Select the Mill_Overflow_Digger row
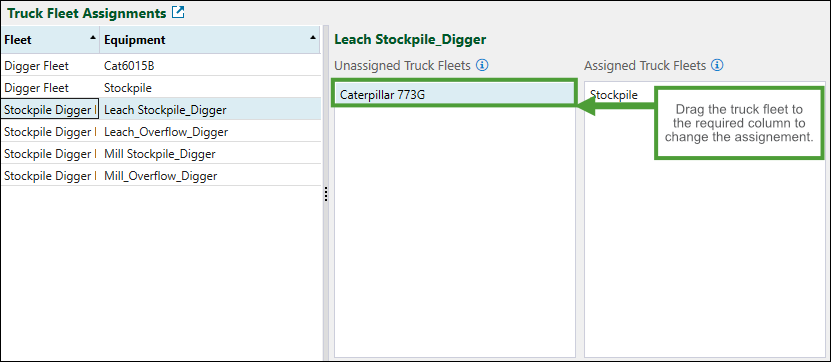831x362 pixels. 161,175
